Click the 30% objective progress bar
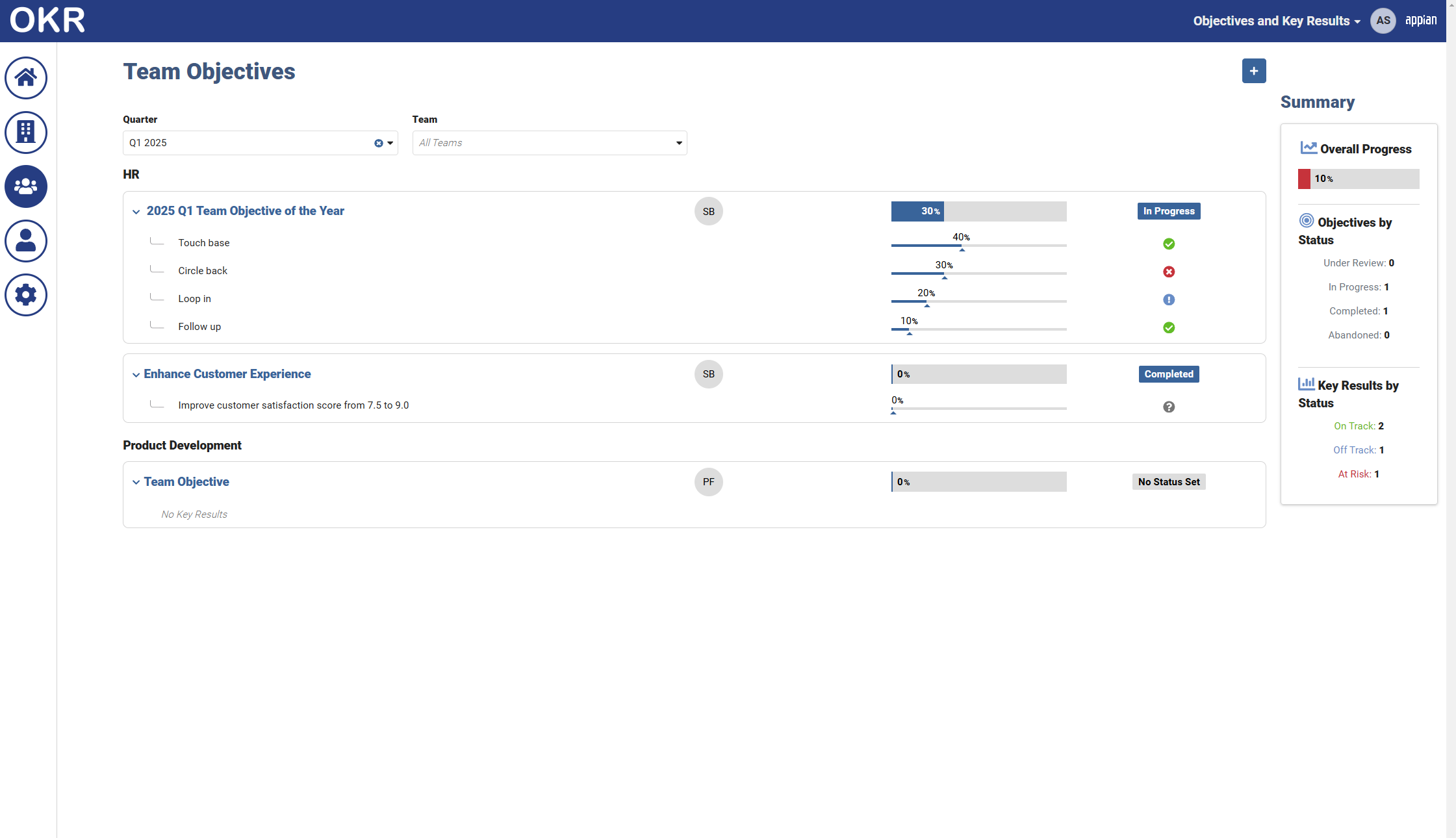Image resolution: width=1456 pixels, height=838 pixels. tap(979, 211)
